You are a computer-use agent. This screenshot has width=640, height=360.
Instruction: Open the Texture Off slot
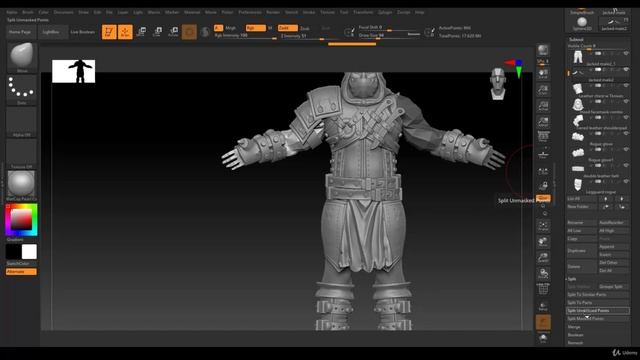coord(22,153)
